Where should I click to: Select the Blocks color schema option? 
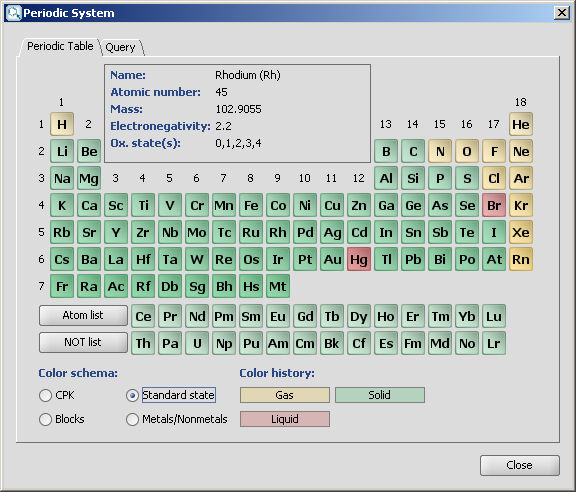pyautogui.click(x=62, y=419)
